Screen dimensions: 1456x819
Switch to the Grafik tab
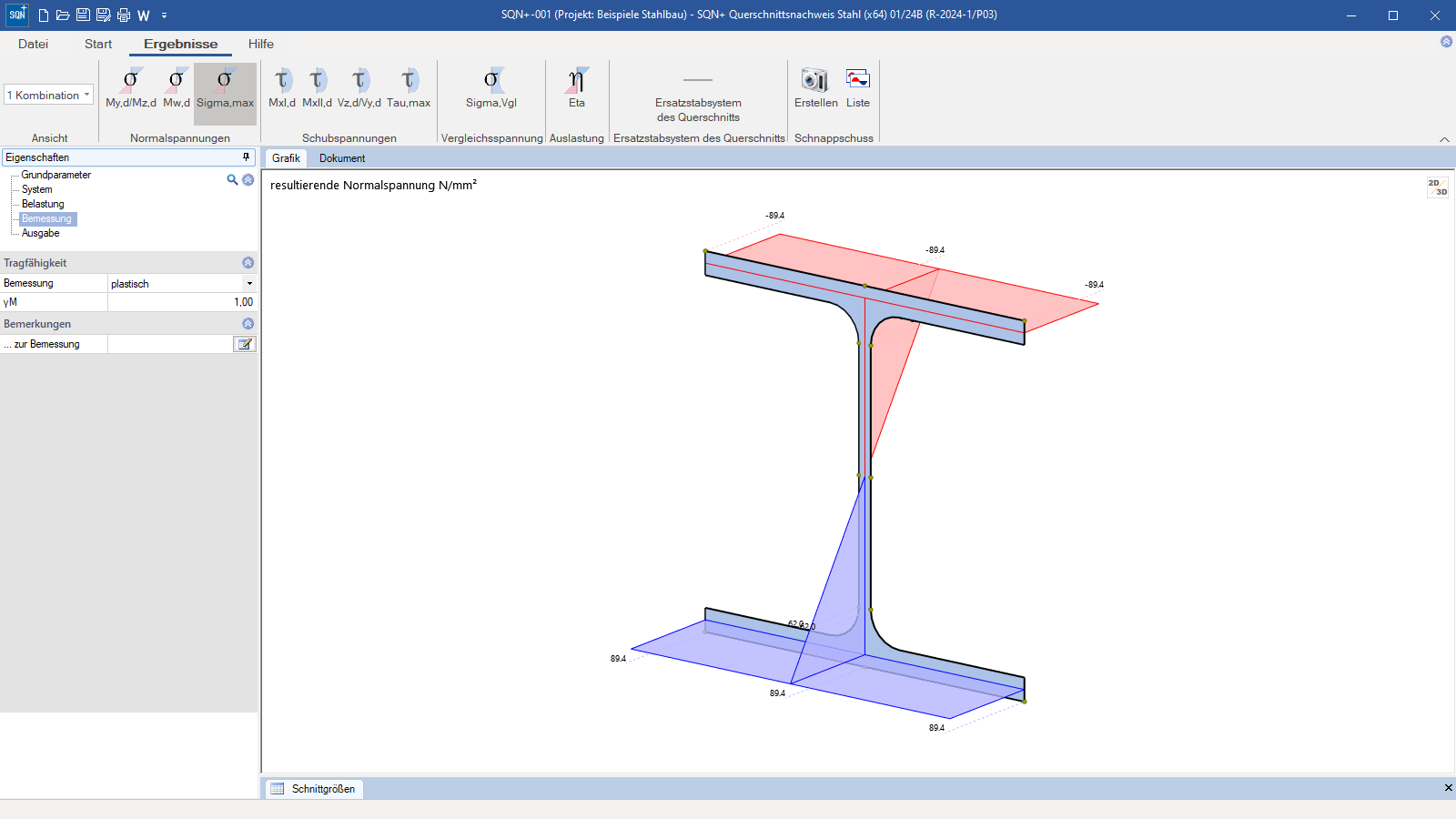[286, 158]
